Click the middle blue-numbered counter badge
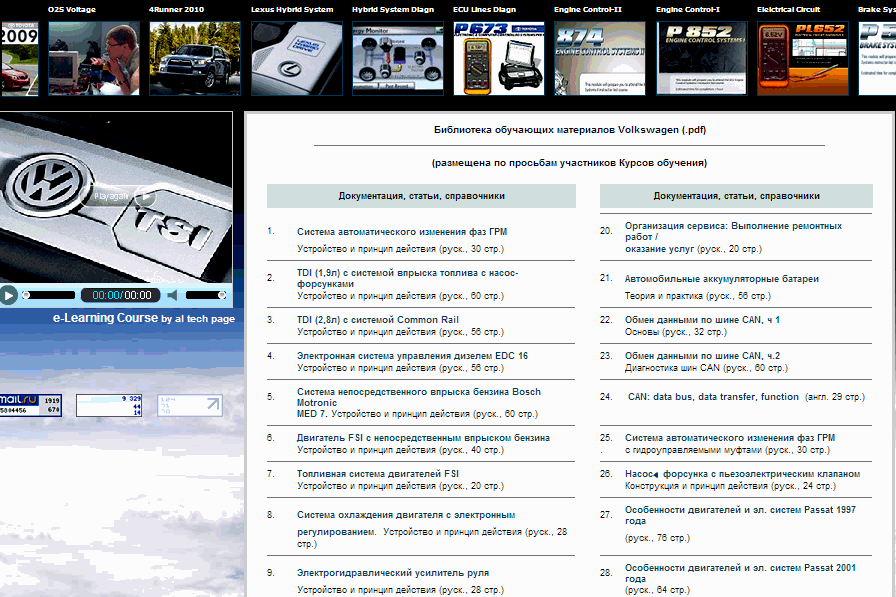The height and width of the screenshot is (597, 896). 109,405
